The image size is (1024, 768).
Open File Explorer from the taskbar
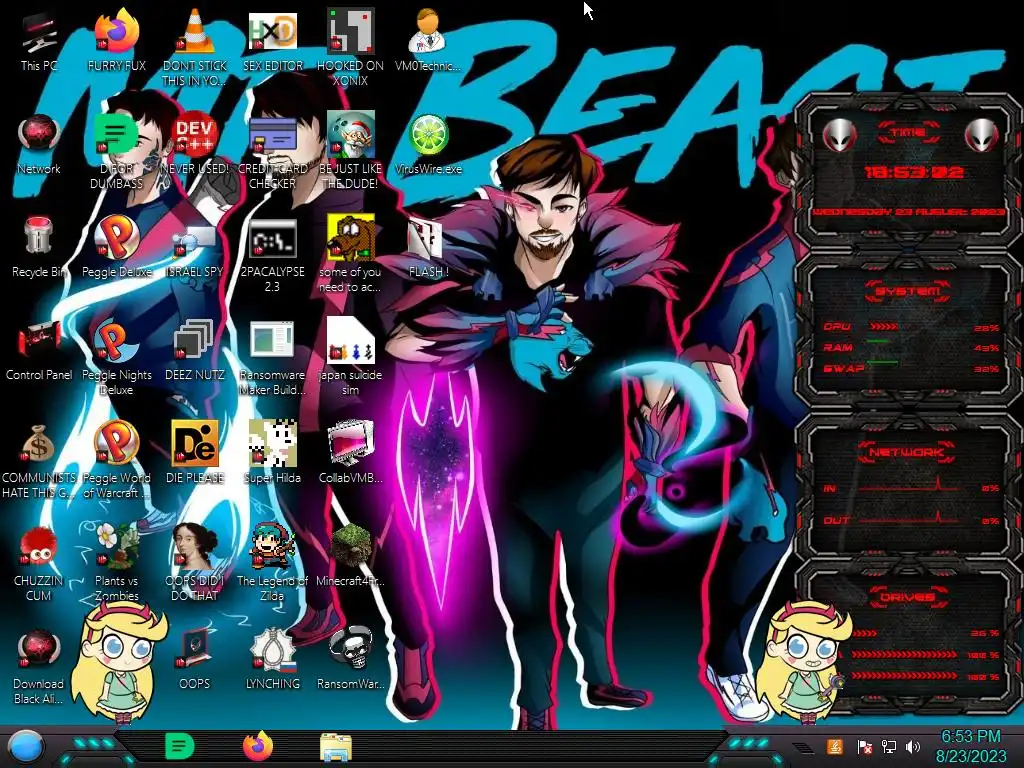[336, 747]
